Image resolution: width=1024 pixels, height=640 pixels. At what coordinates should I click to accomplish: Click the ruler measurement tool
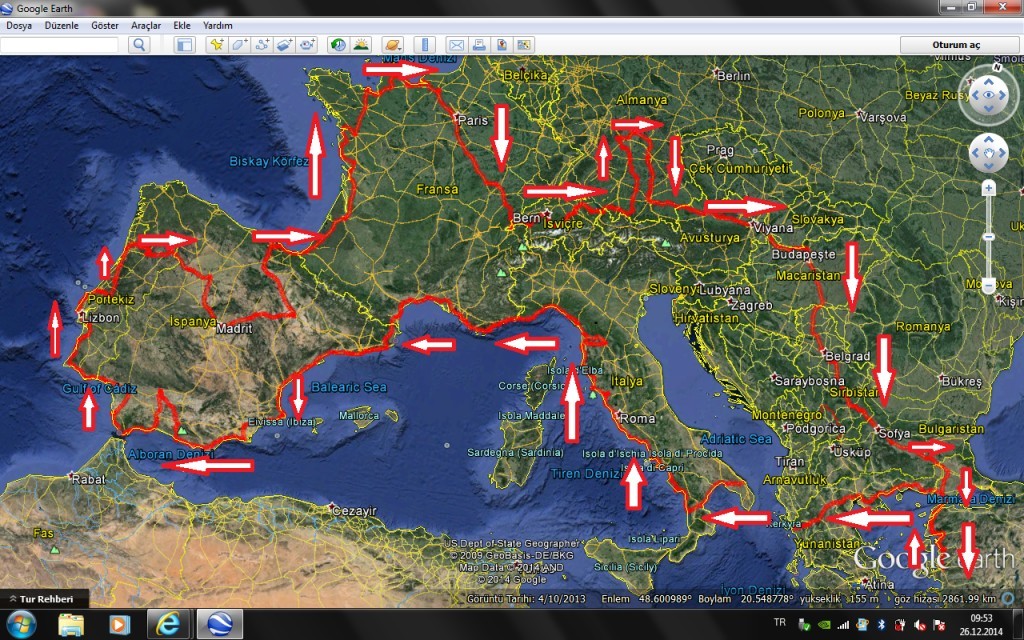[425, 45]
